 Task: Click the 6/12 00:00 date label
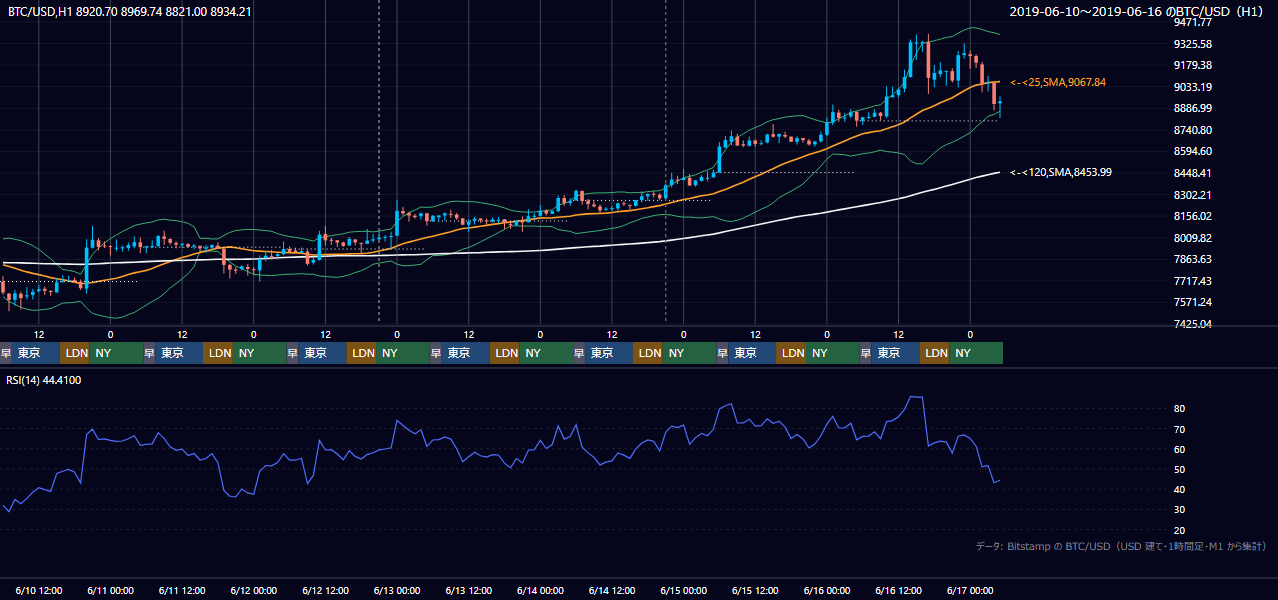point(254,590)
